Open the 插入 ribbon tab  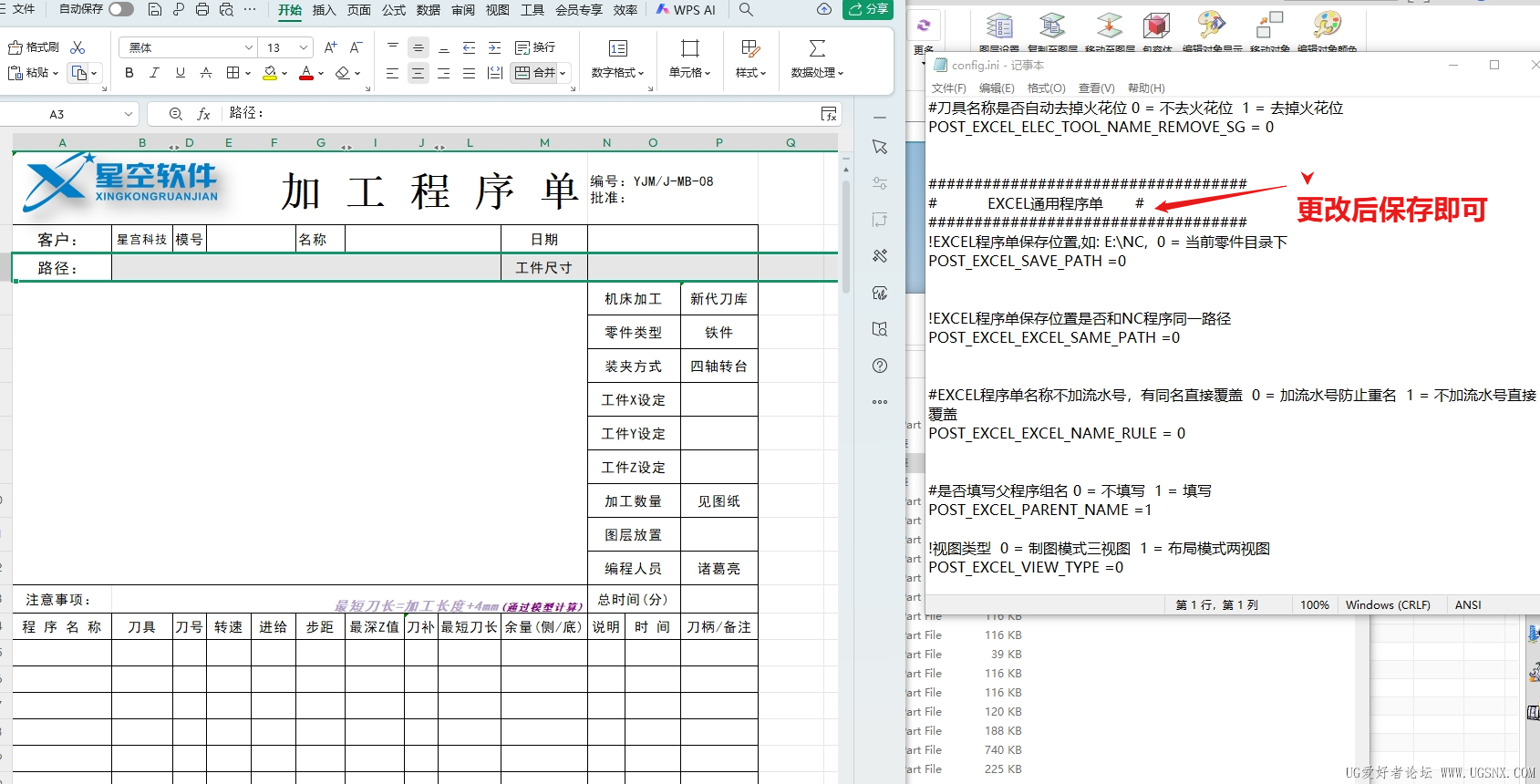pyautogui.click(x=324, y=10)
